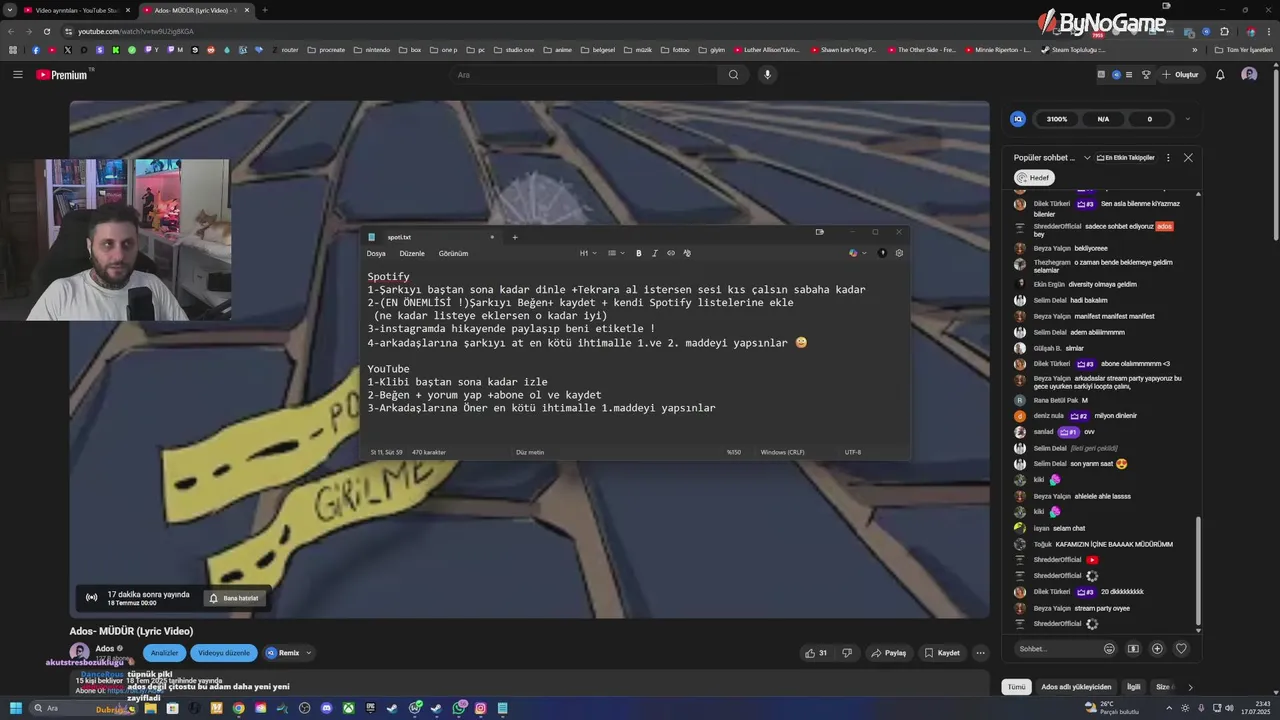Open Google Chrome from the taskbar
Screen dimensions: 1280x720
tap(238, 708)
